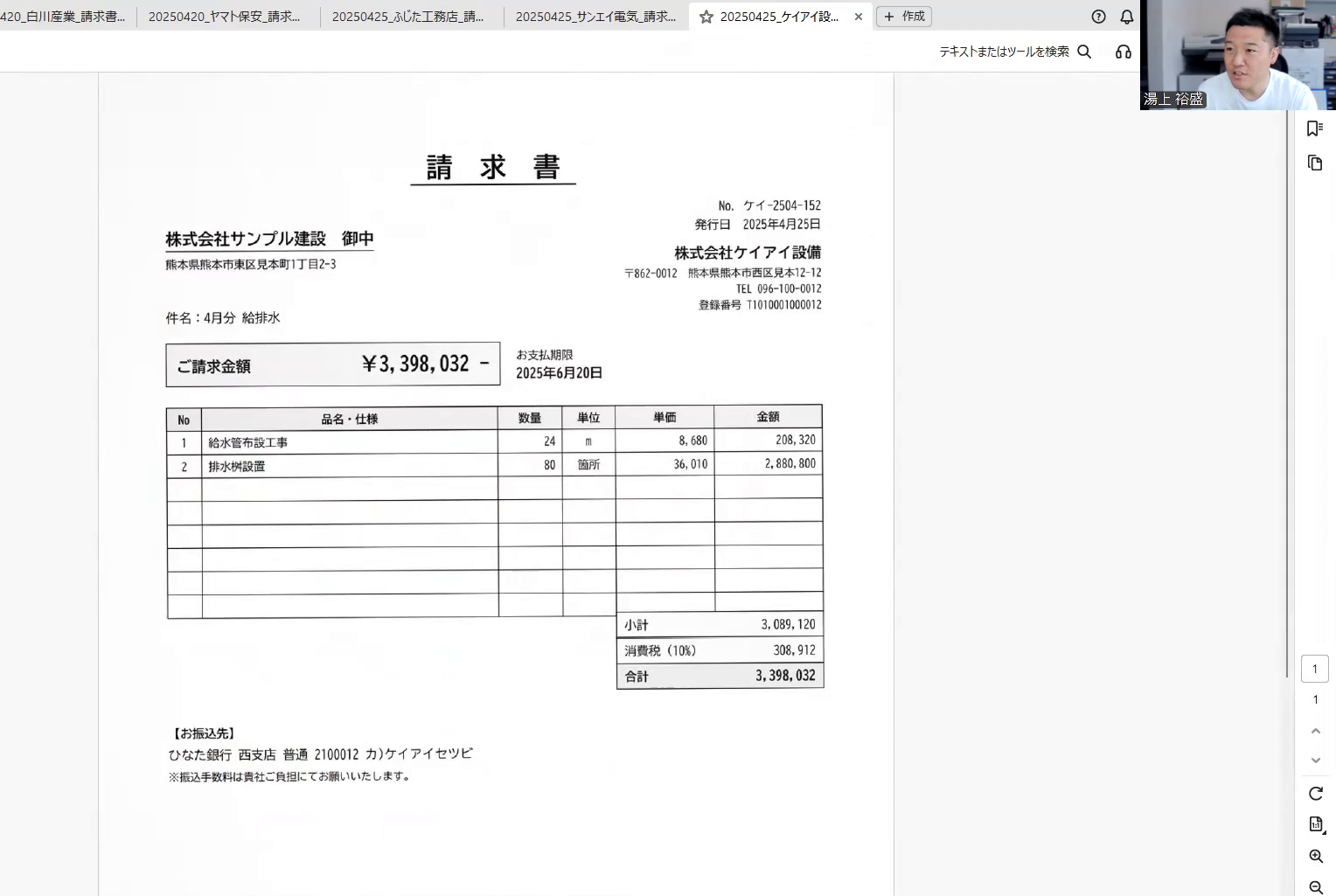This screenshot has height=896, width=1336.
Task: Click the current page number box
Action: 1315,669
